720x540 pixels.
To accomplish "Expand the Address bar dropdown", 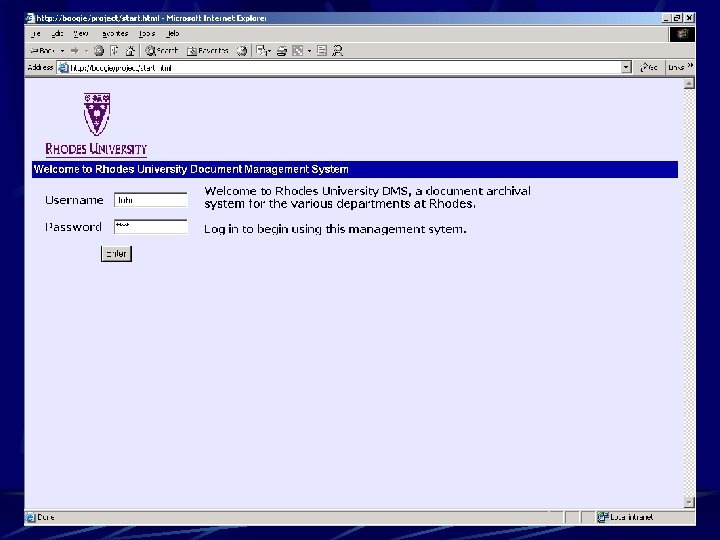I will click(626, 68).
